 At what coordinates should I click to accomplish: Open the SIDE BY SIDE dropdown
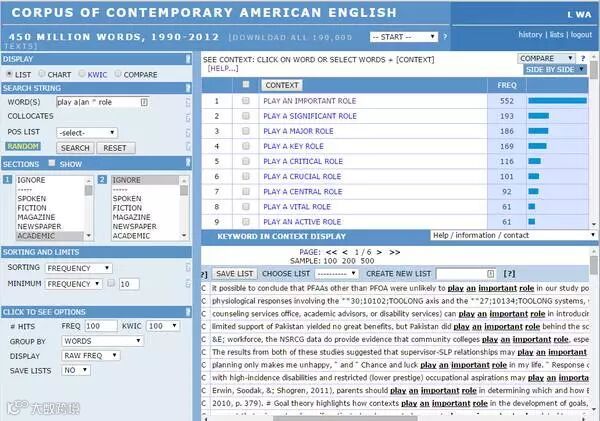[x=555, y=69]
